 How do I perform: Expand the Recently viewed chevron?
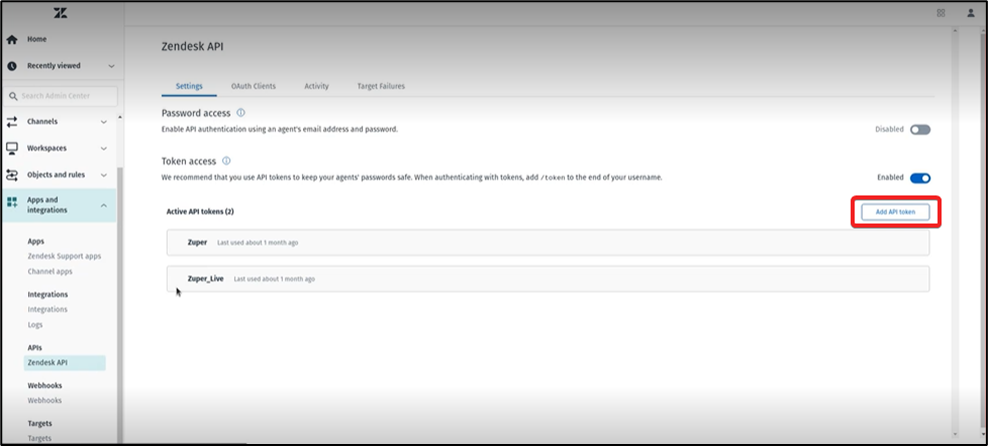coord(112,66)
